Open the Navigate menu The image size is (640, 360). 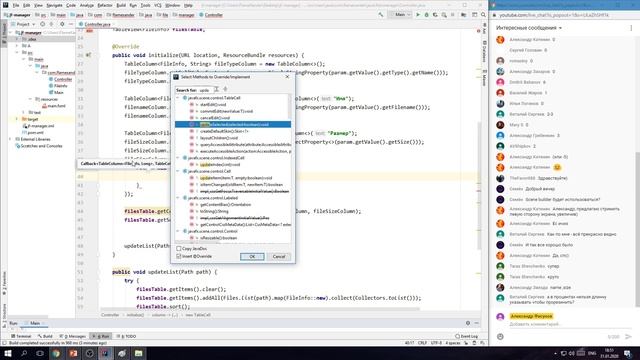[x=54, y=5]
